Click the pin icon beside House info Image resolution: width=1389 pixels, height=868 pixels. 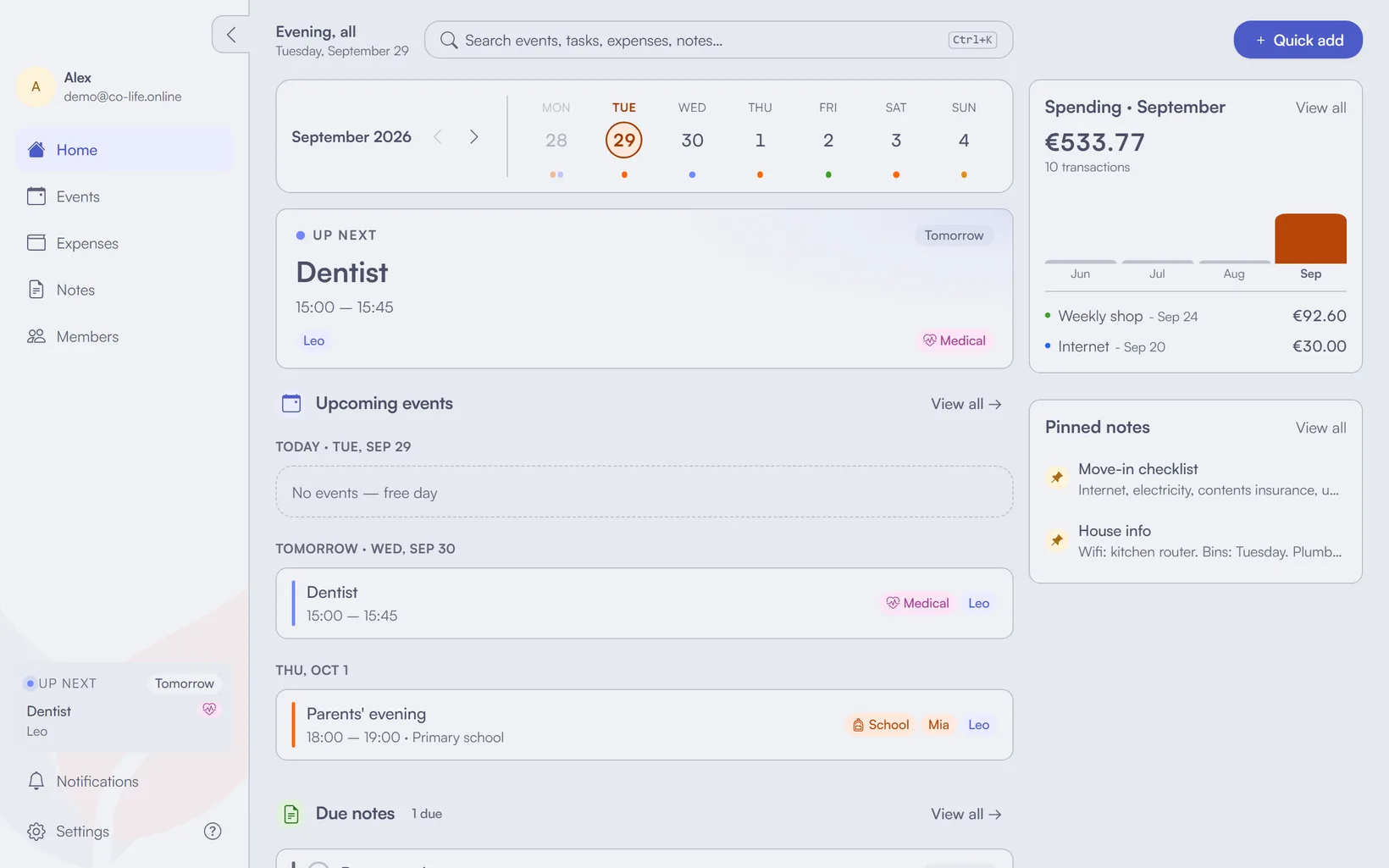(1057, 539)
